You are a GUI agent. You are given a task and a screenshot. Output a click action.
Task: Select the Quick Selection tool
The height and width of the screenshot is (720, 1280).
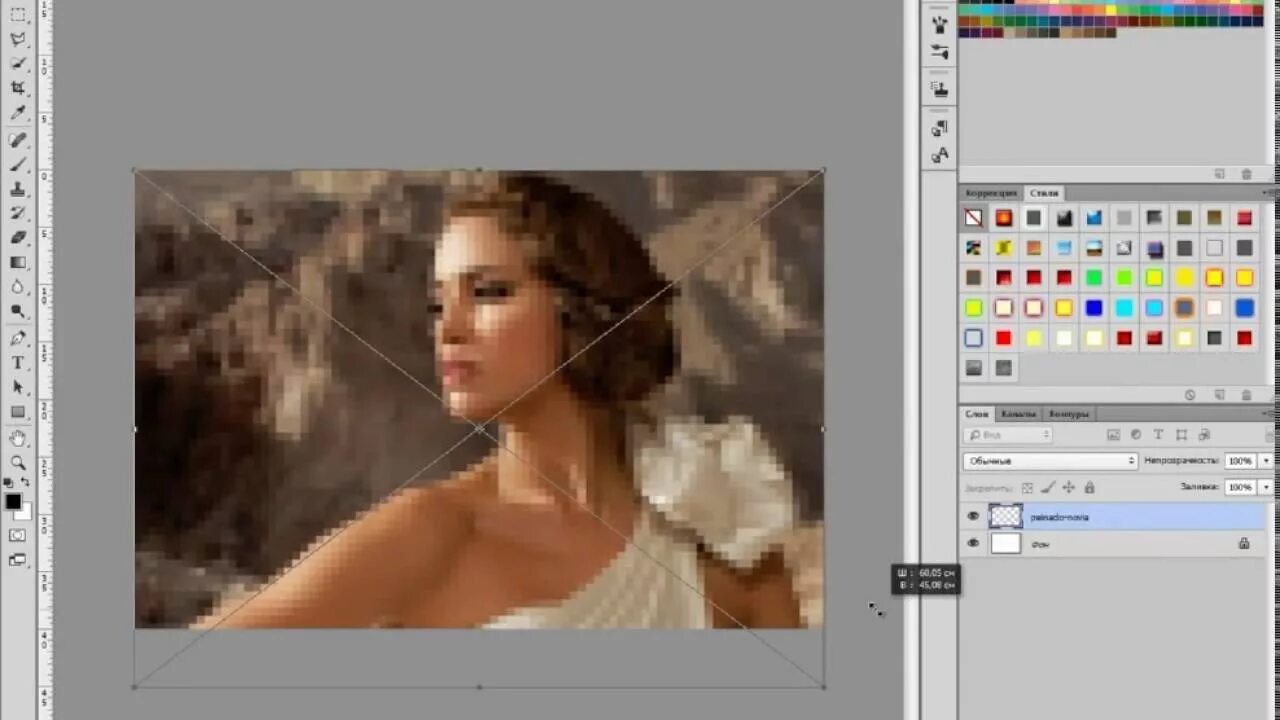(18, 64)
